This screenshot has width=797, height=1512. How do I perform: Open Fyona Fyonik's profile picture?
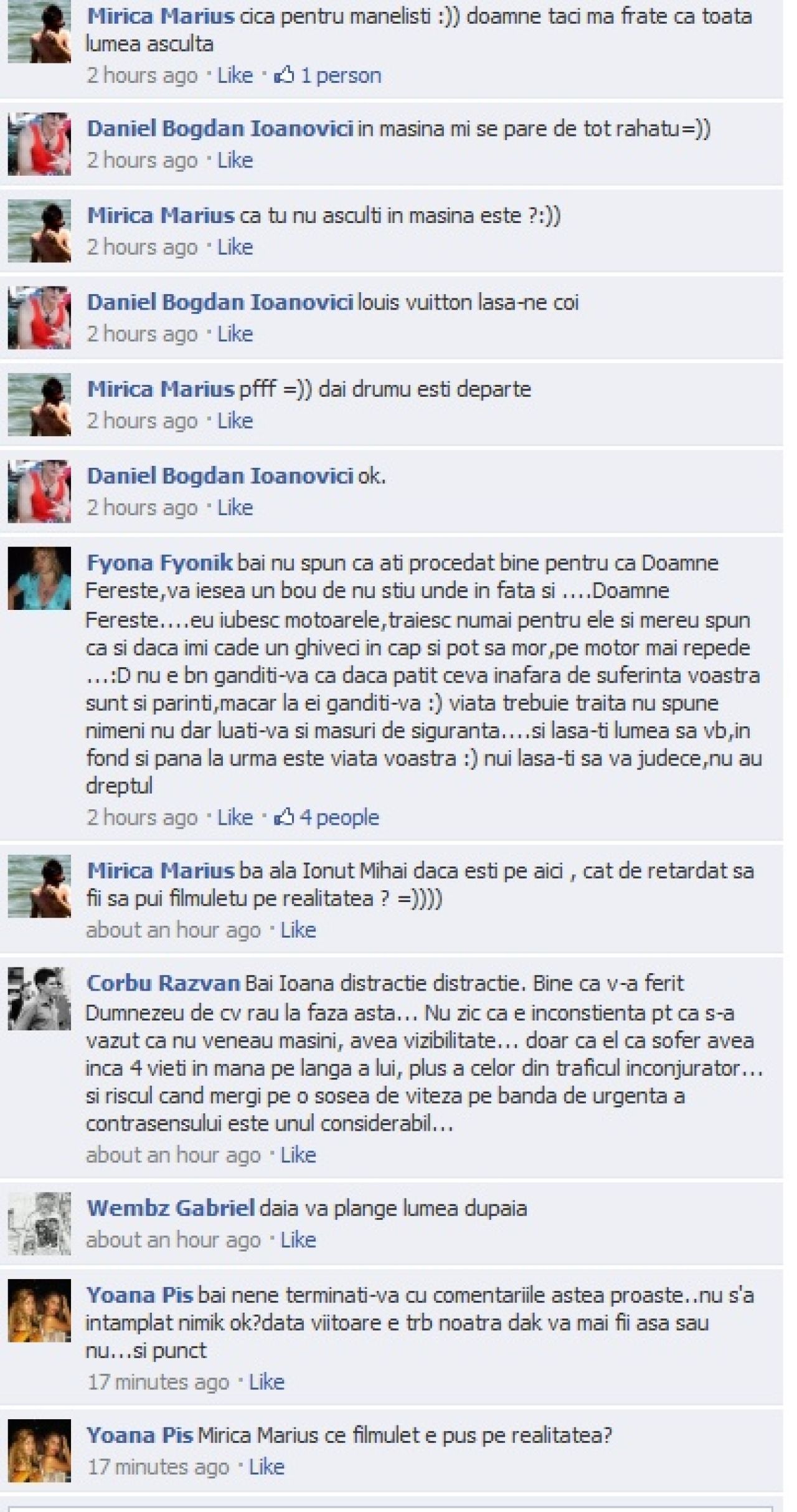(x=39, y=578)
